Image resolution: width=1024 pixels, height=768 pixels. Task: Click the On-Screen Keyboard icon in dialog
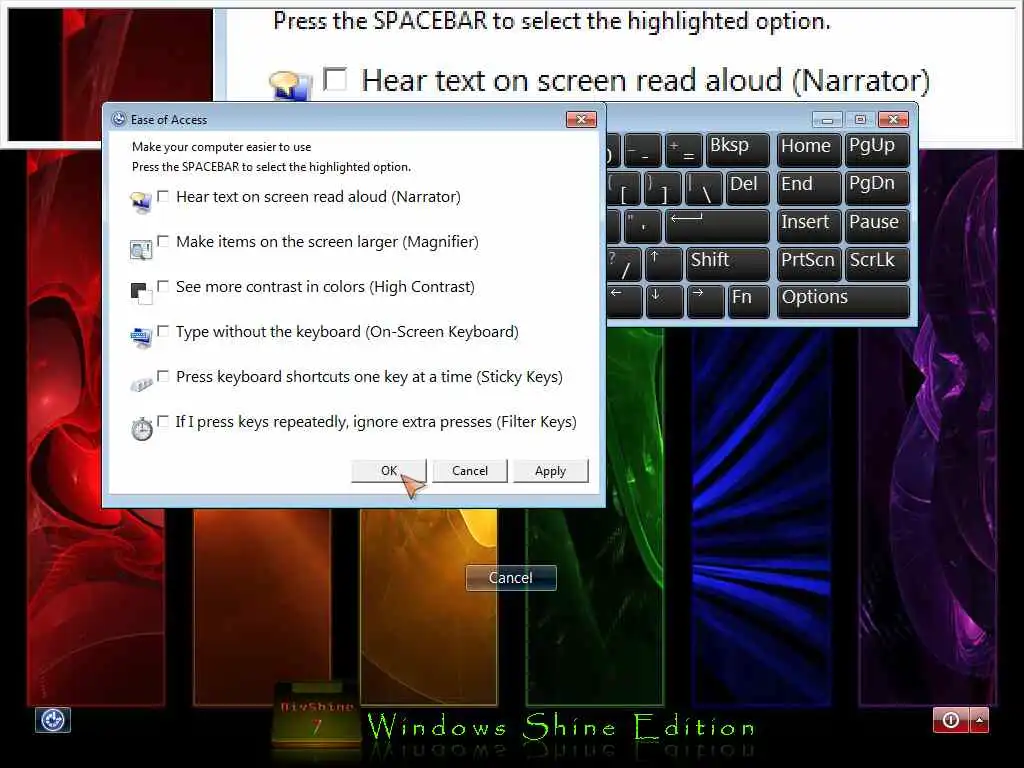point(141,337)
